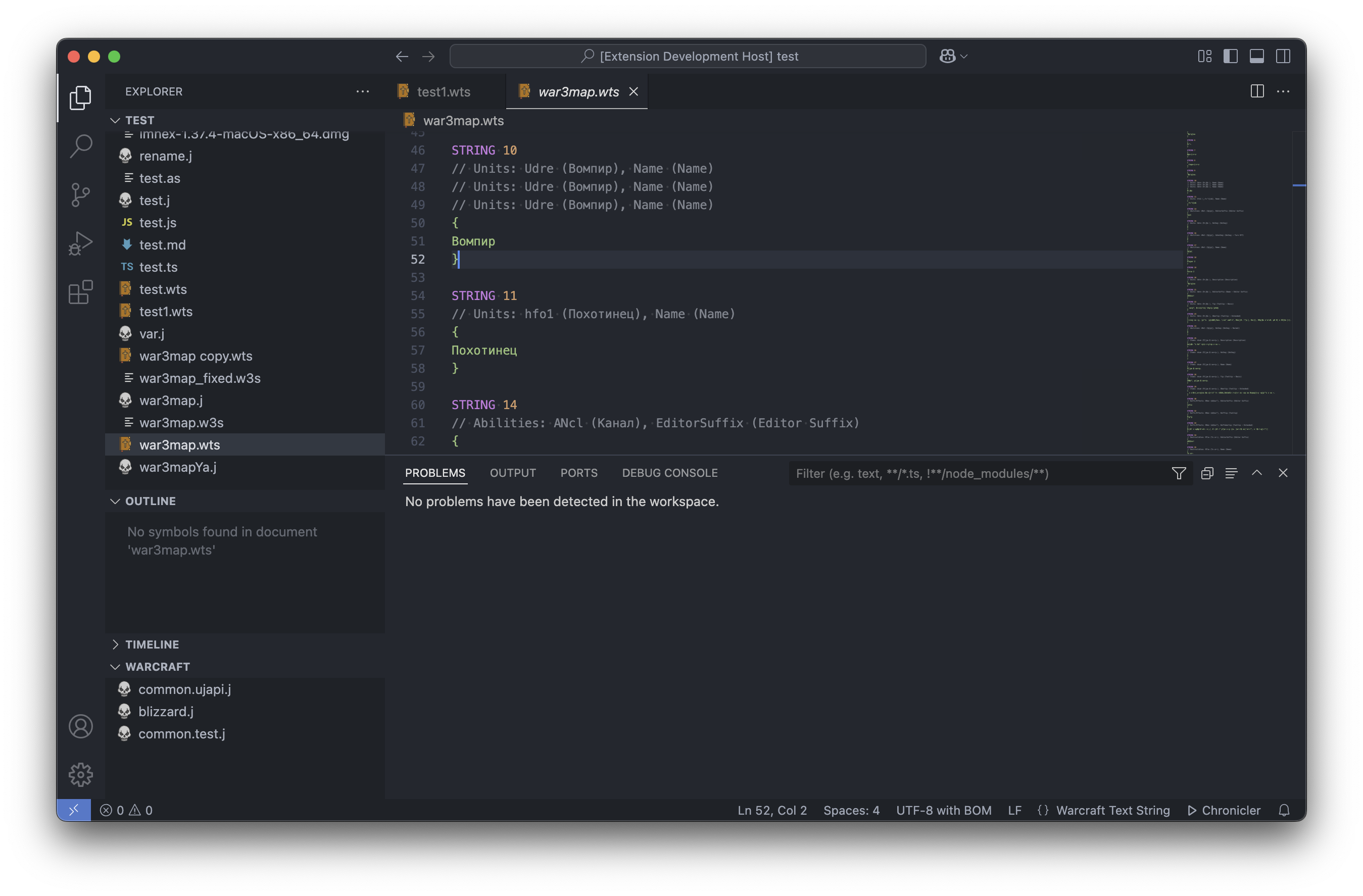Click the Problems filter funnel icon
The image size is (1363, 896).
coord(1179,473)
